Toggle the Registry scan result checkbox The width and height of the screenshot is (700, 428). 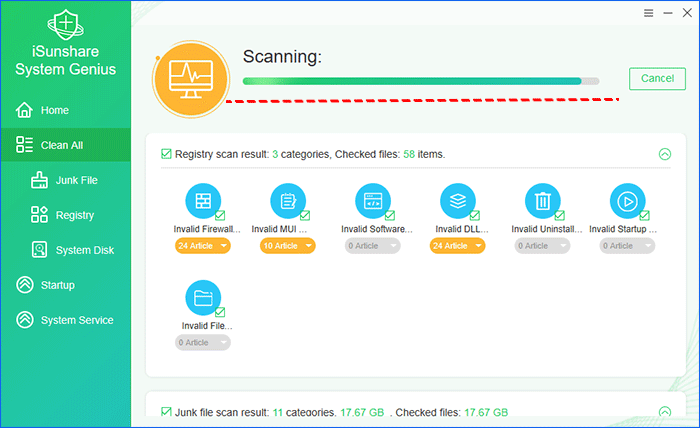click(166, 154)
